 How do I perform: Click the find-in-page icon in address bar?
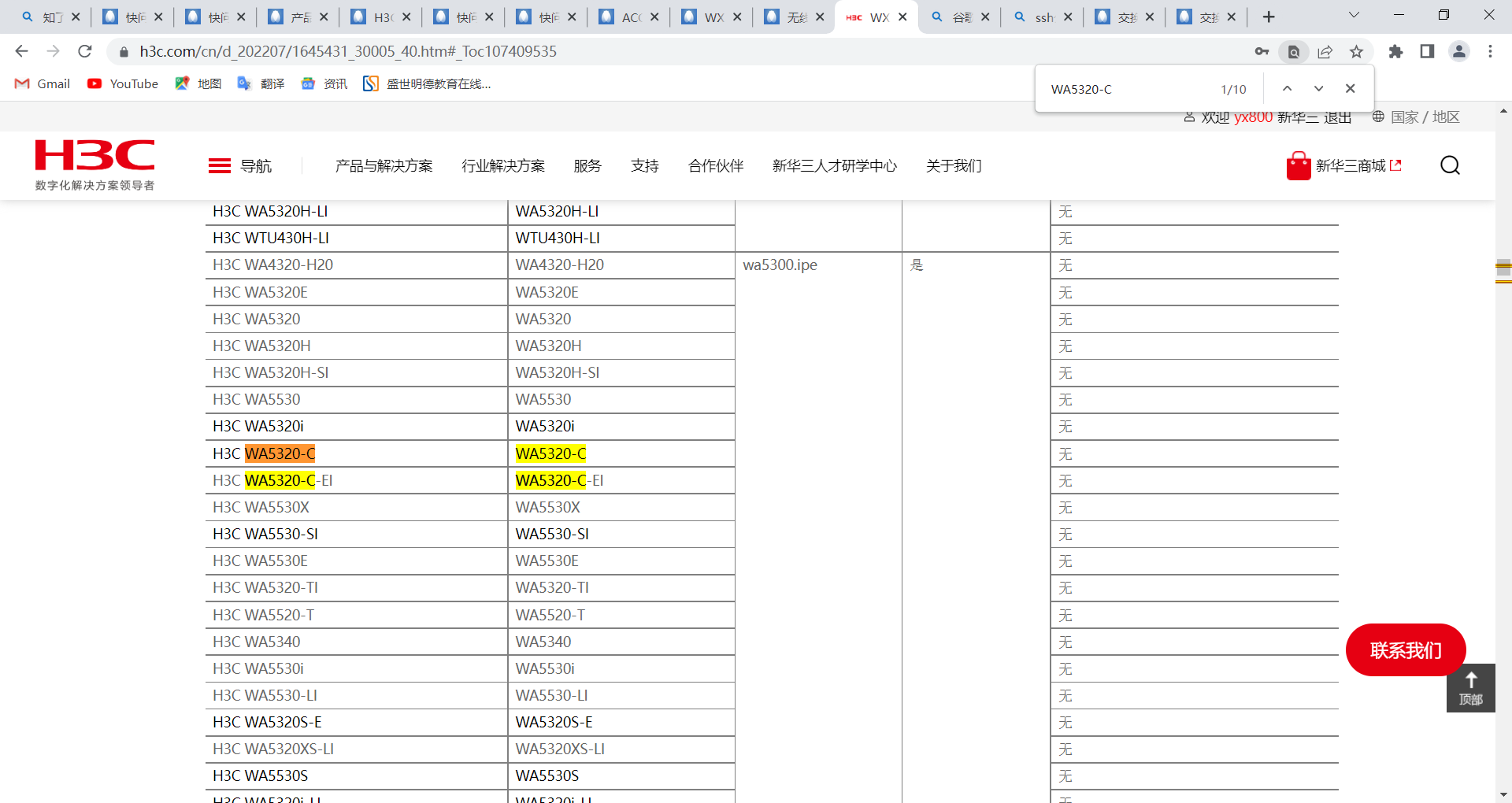(1293, 51)
